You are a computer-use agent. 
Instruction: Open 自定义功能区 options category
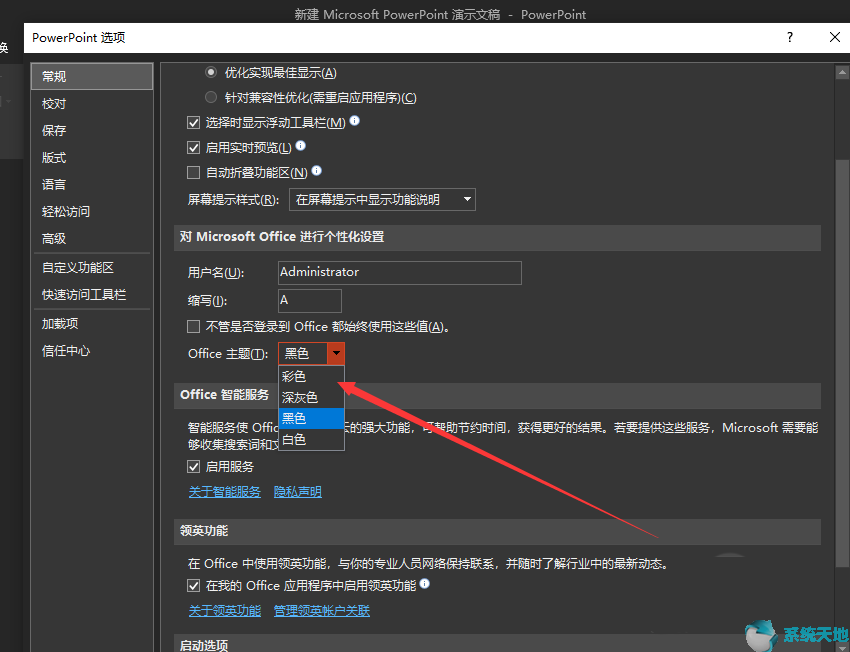92,268
